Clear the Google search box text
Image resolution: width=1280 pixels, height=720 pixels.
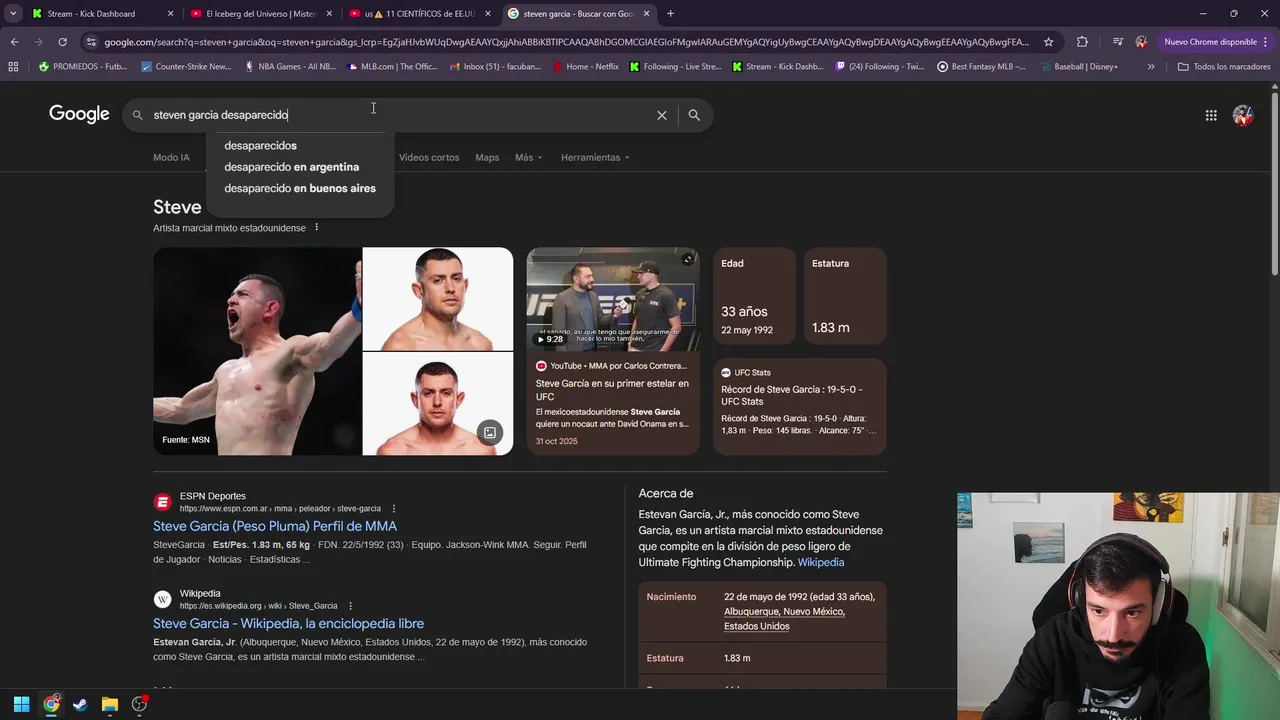click(x=661, y=115)
